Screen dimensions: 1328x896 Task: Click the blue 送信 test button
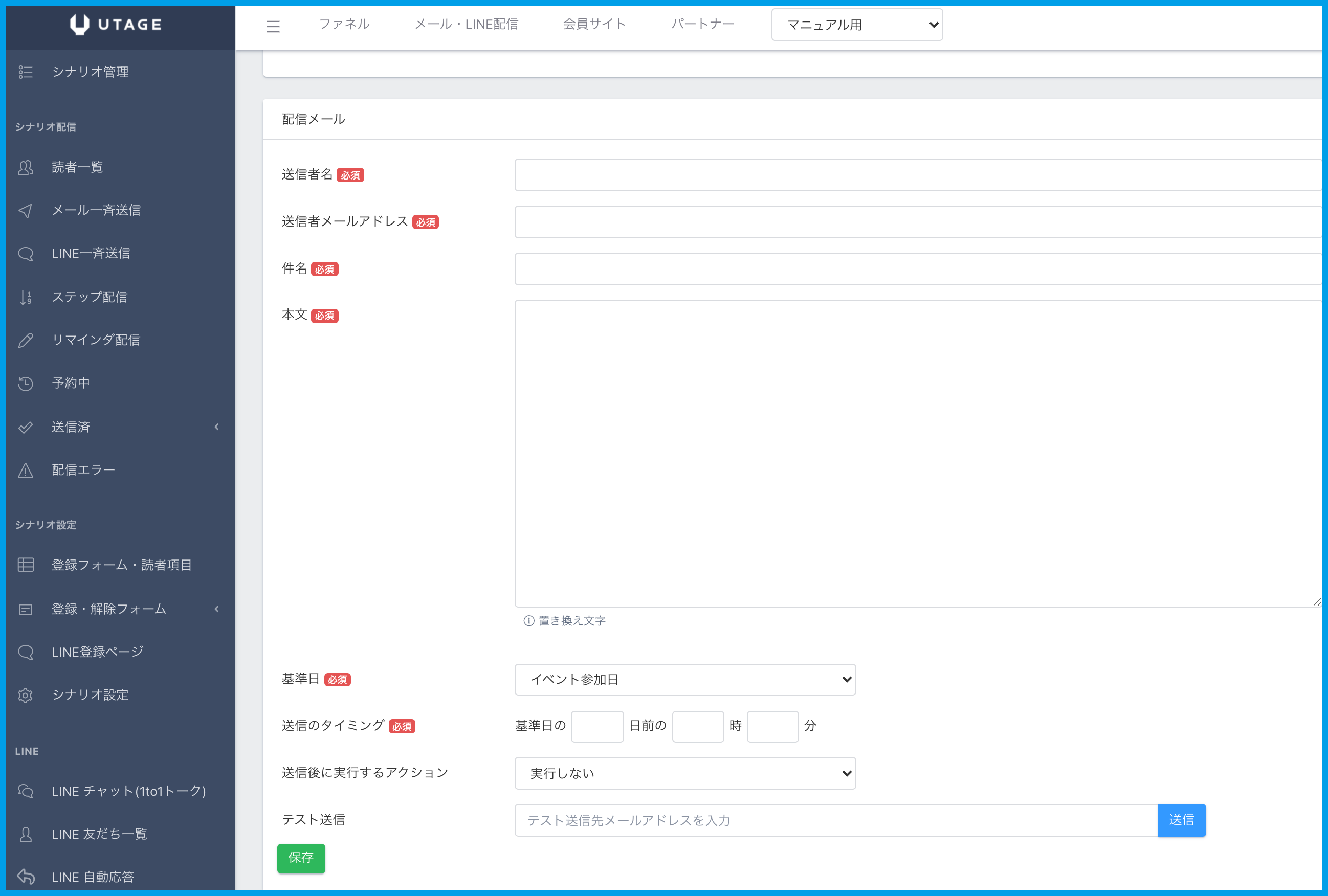point(1181,820)
